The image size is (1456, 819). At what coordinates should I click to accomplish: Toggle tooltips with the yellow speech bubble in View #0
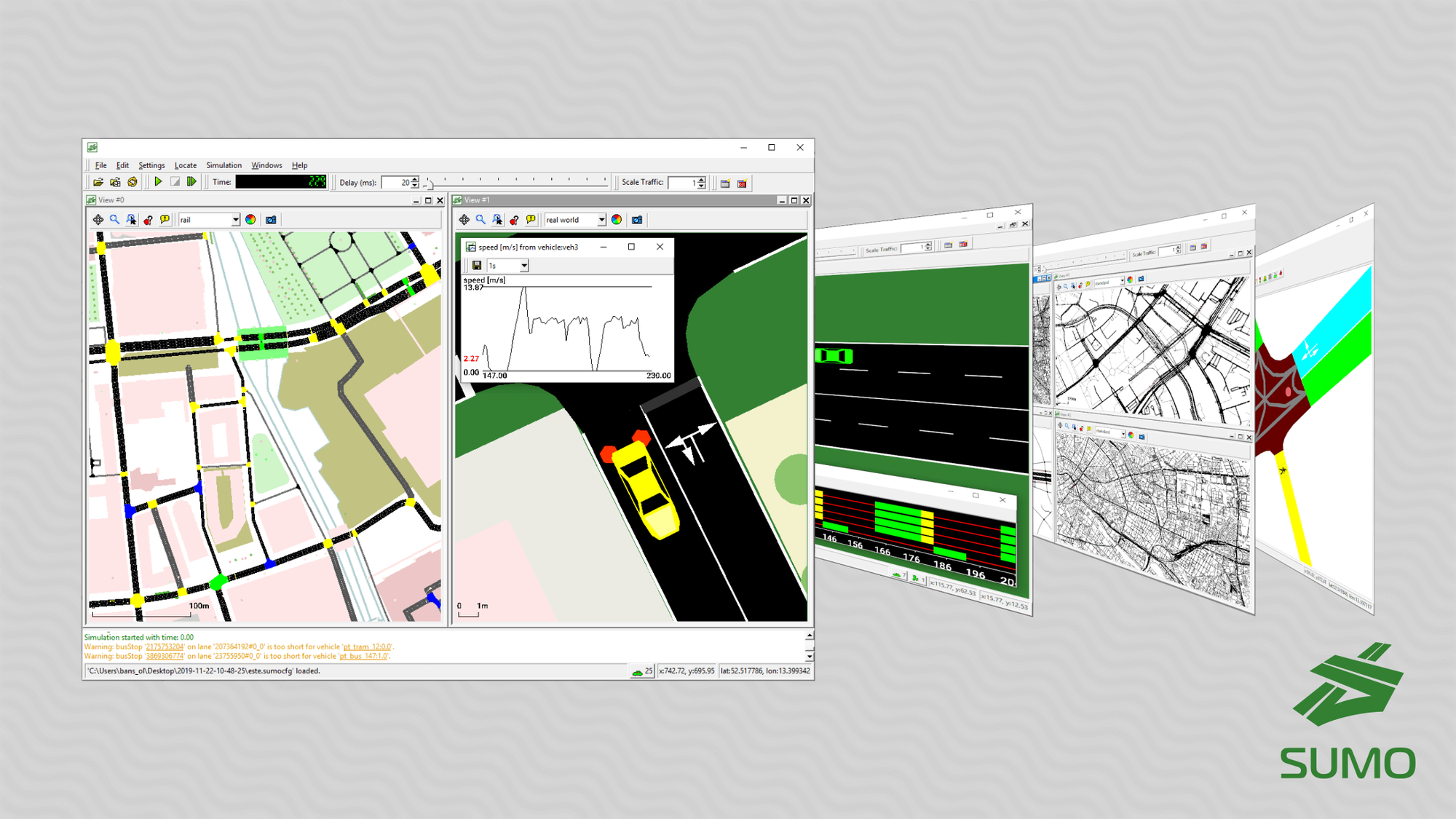[165, 219]
